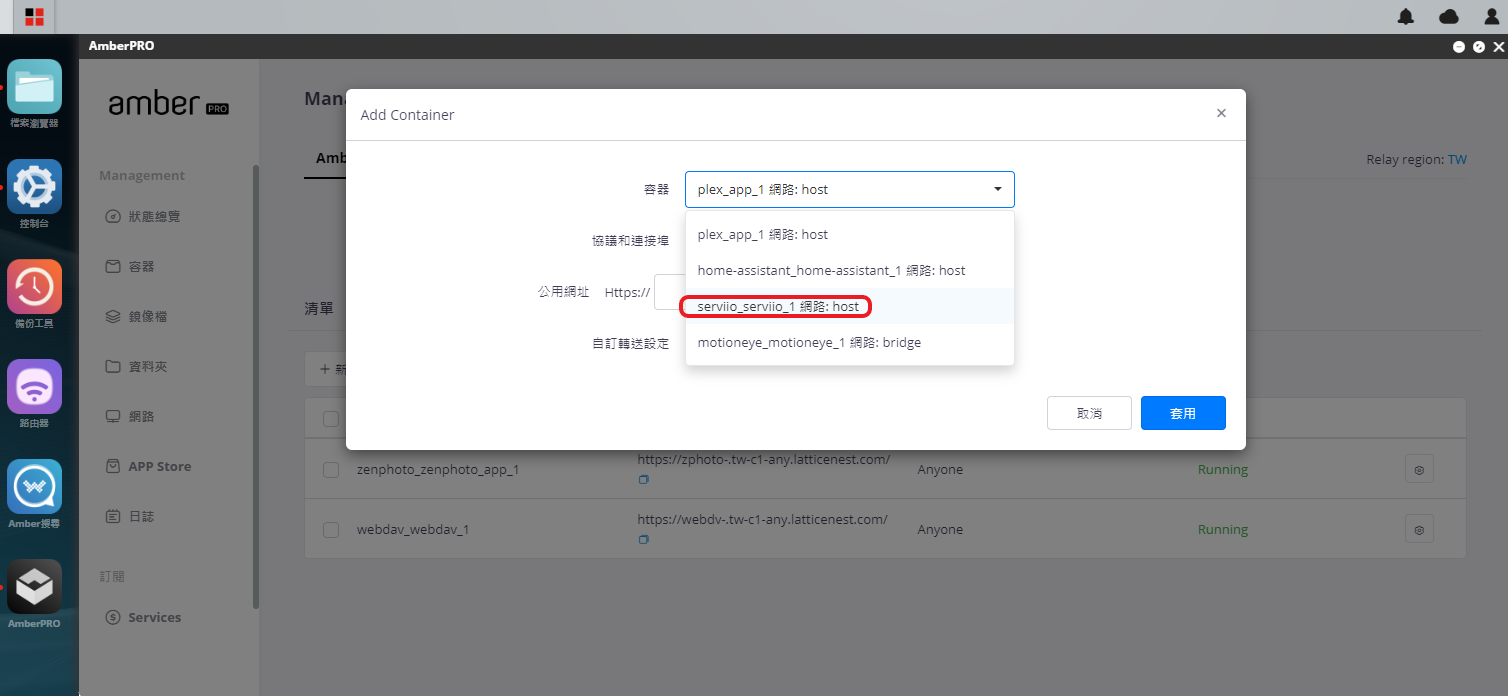Viewport: 1508px width, 696px height.
Task: Open the images page in sidebar
Action: (136, 316)
